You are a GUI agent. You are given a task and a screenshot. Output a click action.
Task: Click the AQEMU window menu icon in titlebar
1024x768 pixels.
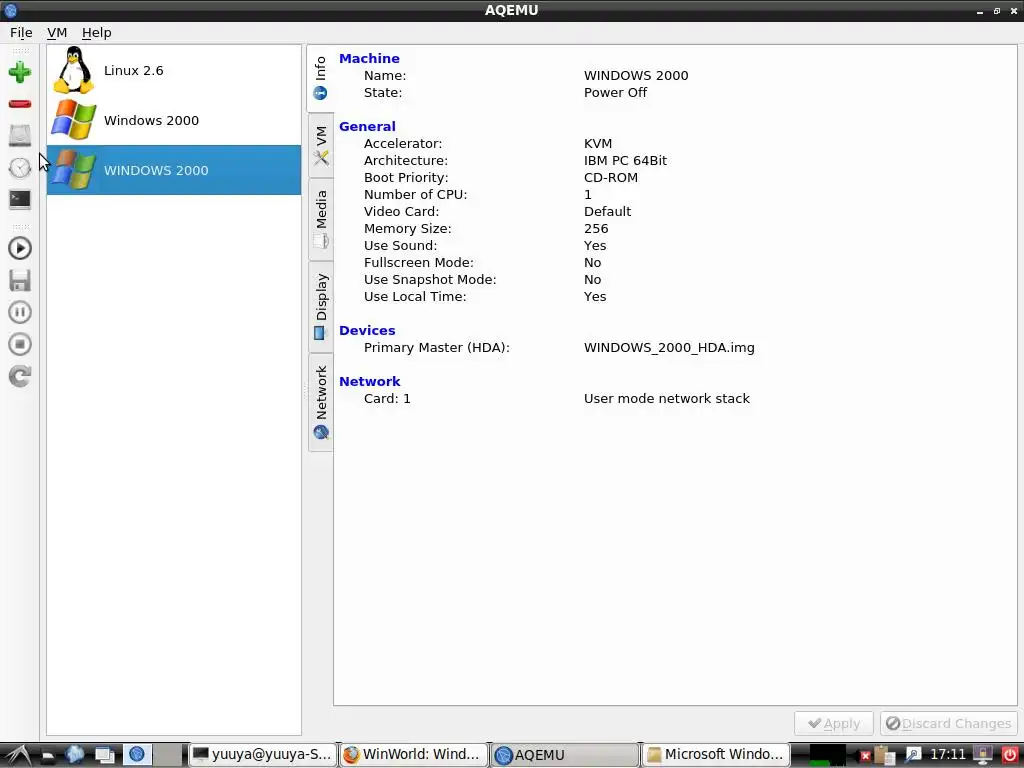pos(10,10)
